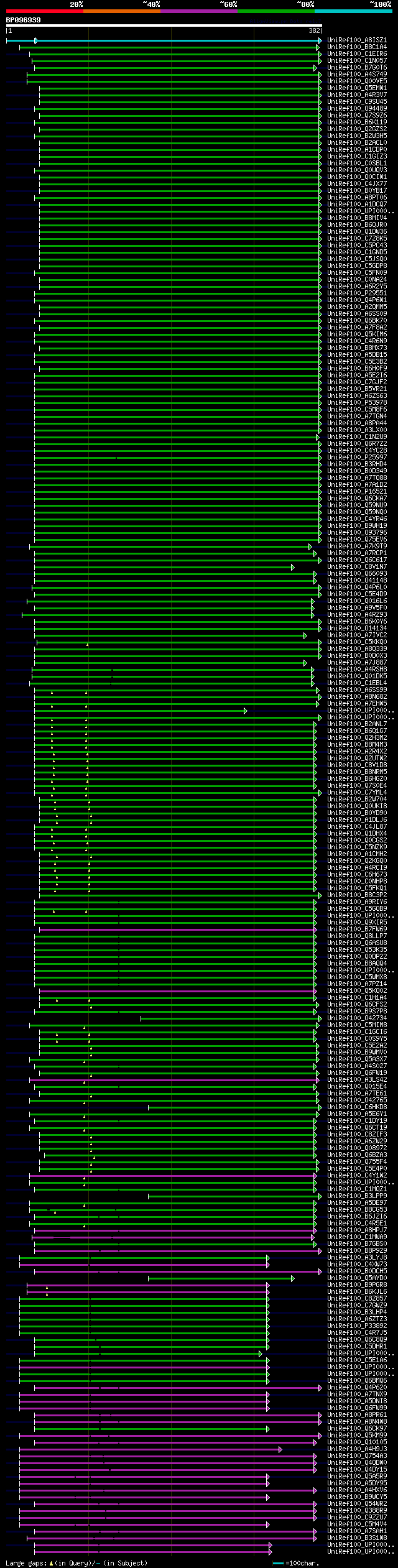This screenshot has height=1568, width=398.
Task: Click the cyan ~100% identity legend bar
Action: click(x=353, y=11)
